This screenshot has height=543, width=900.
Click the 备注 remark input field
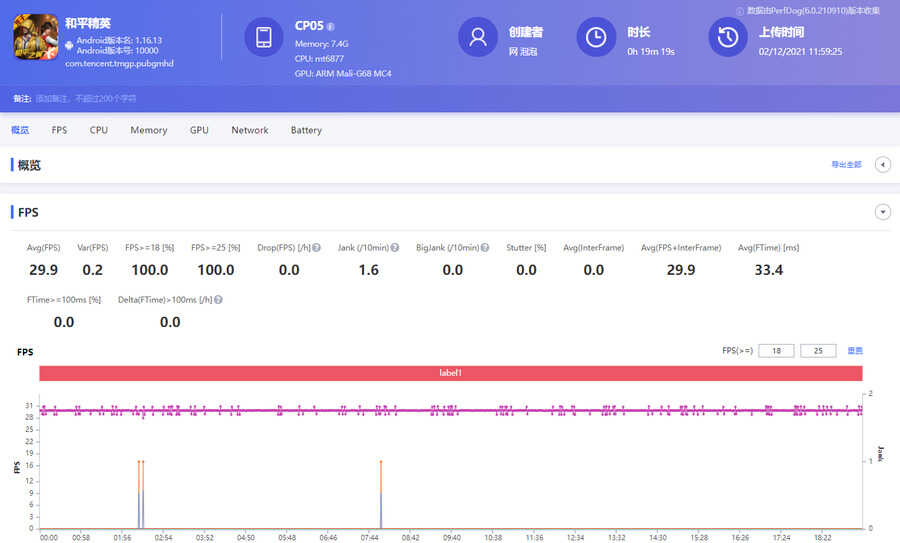coord(86,99)
